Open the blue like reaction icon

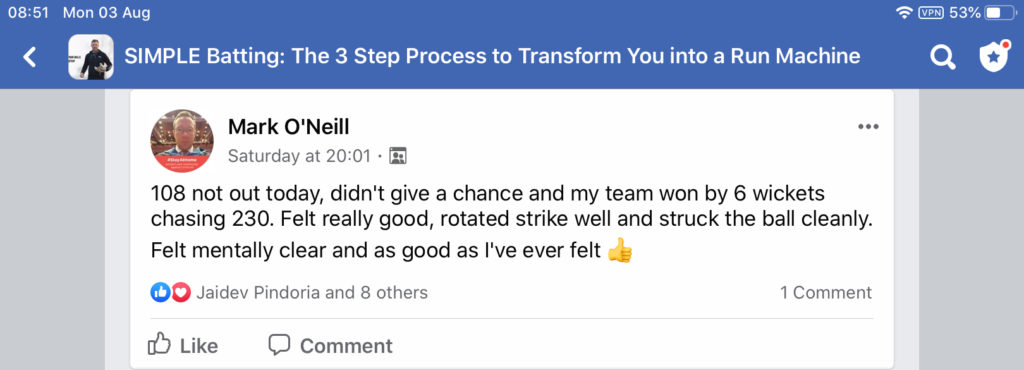[x=160, y=292]
